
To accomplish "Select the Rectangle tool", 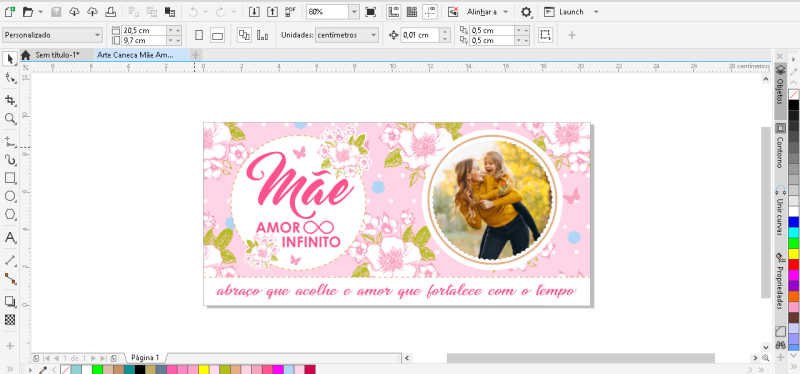I will [x=10, y=178].
